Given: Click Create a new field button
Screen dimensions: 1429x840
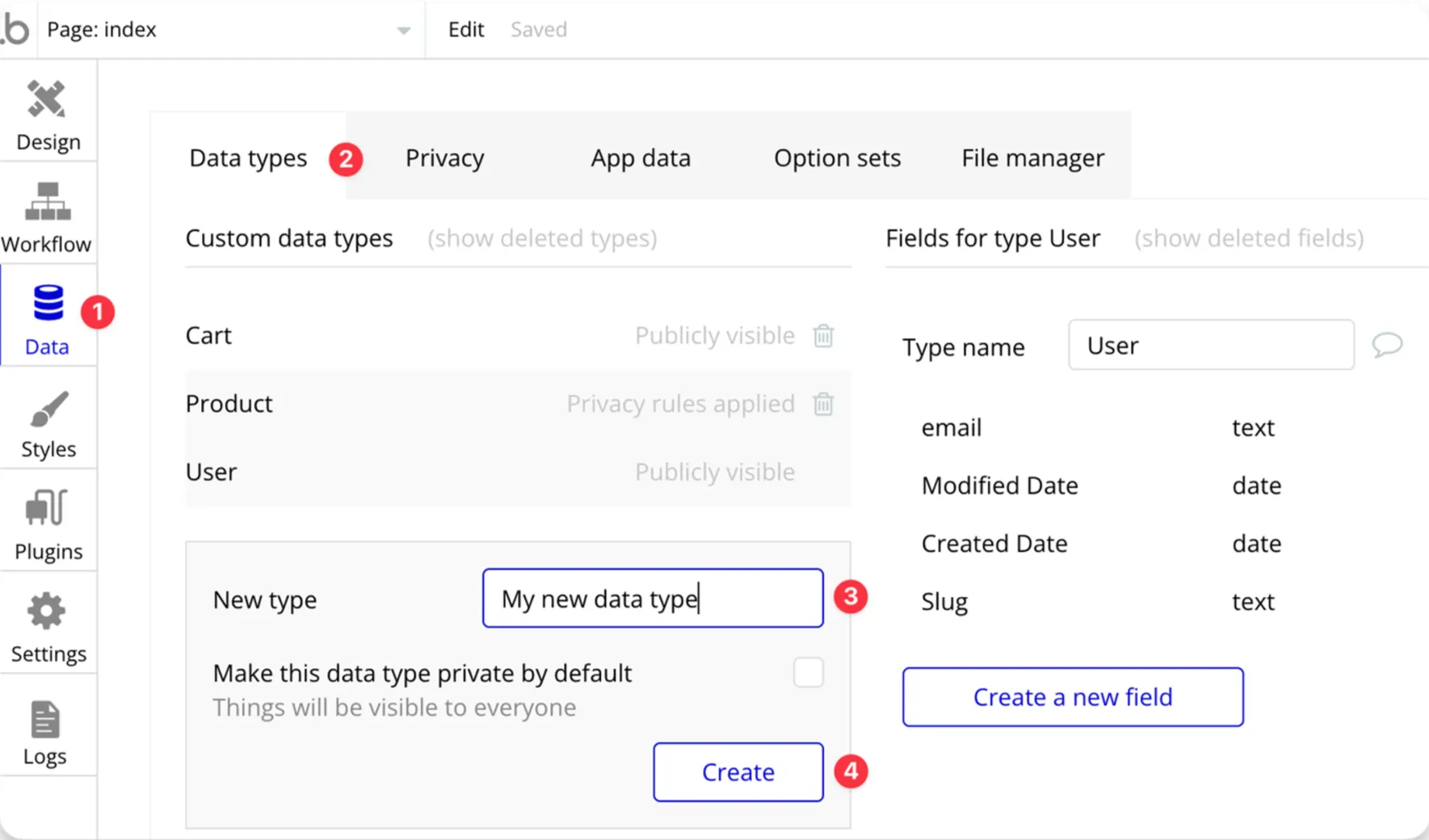Looking at the screenshot, I should click(1072, 697).
